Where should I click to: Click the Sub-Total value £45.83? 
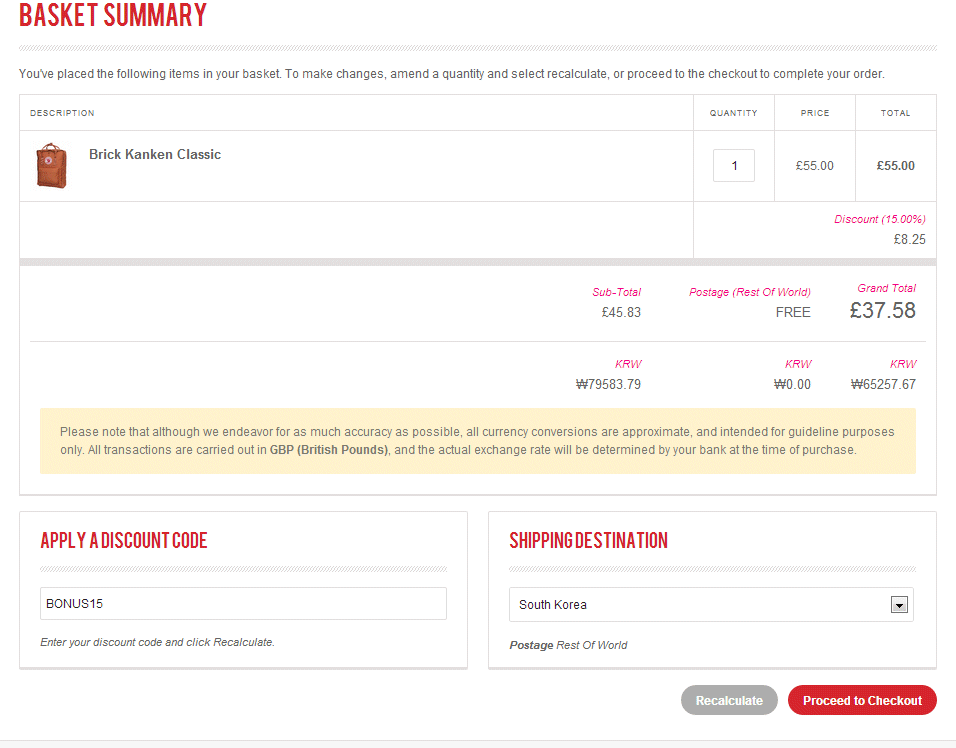coord(620,312)
